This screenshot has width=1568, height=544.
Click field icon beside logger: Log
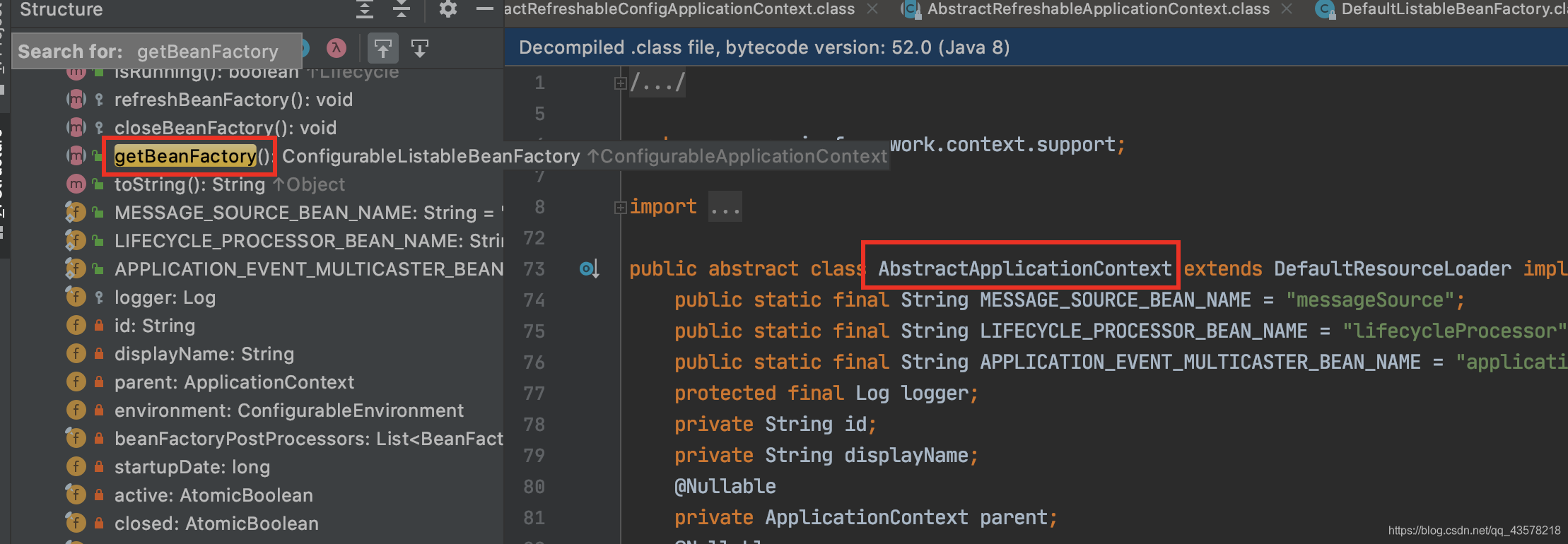(x=76, y=297)
